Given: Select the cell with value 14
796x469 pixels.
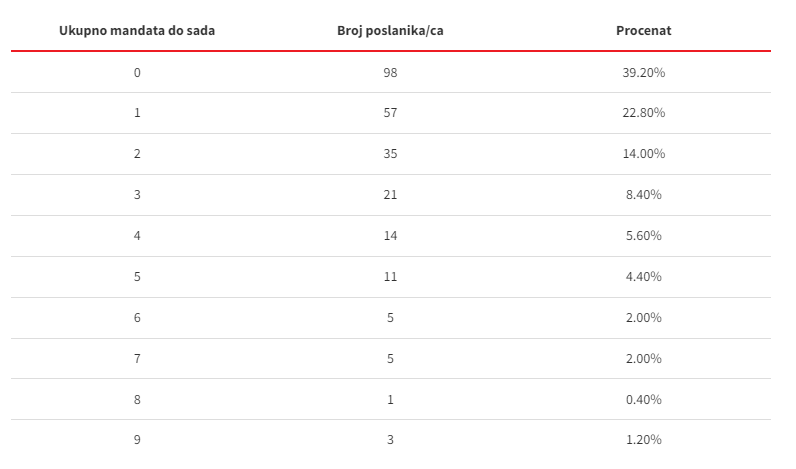Looking at the screenshot, I should 390,236.
